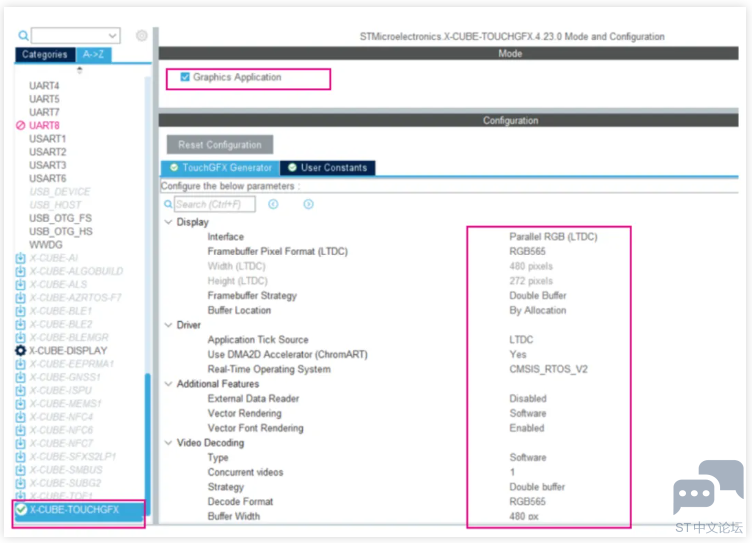This screenshot has height=543, width=752.
Task: Click the X-CUBE-NFC7 download icon
Action: point(21,443)
